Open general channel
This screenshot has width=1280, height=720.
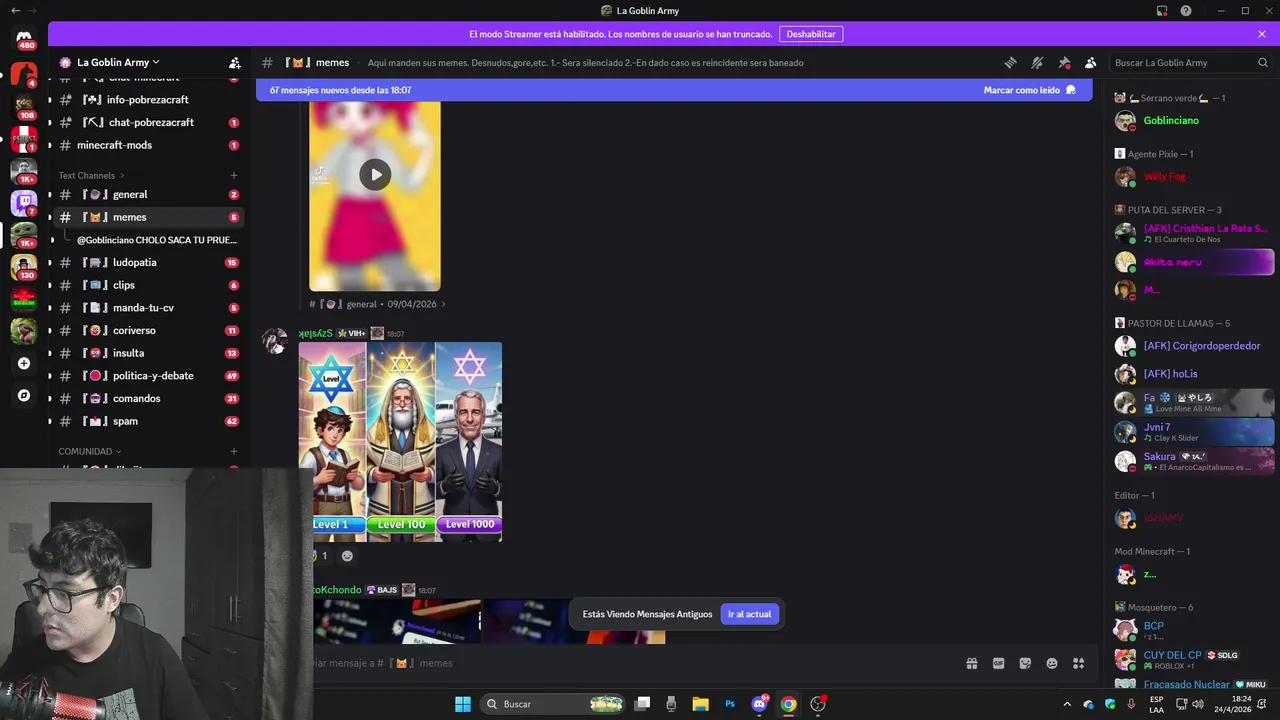(x=147, y=194)
